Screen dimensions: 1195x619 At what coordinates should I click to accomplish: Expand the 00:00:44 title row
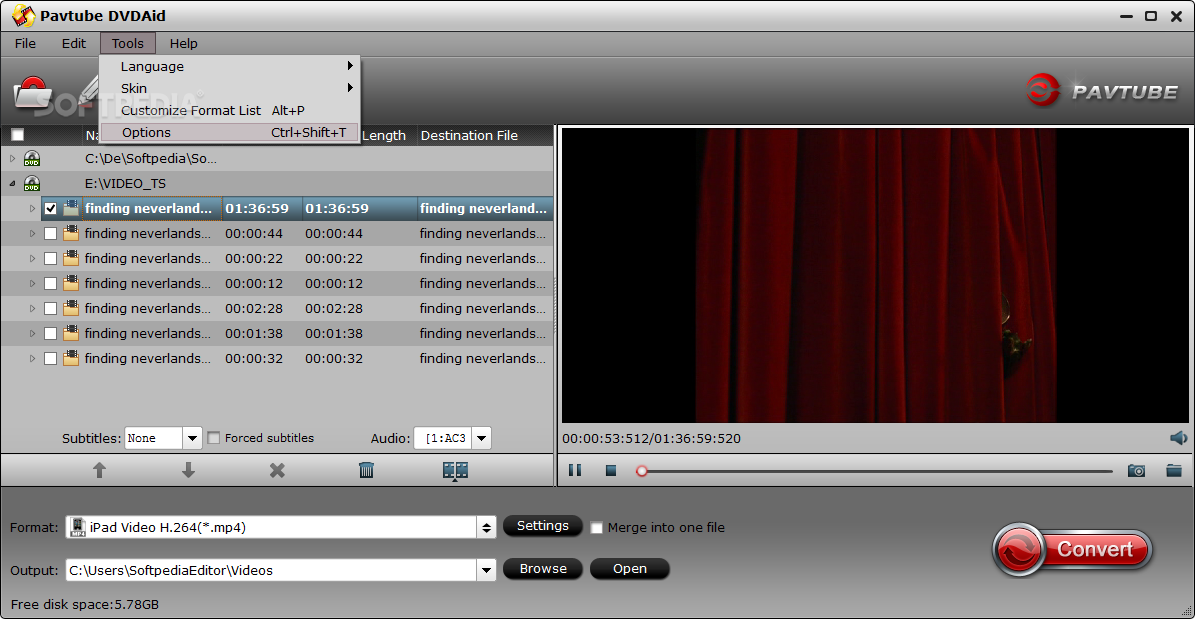tap(32, 233)
